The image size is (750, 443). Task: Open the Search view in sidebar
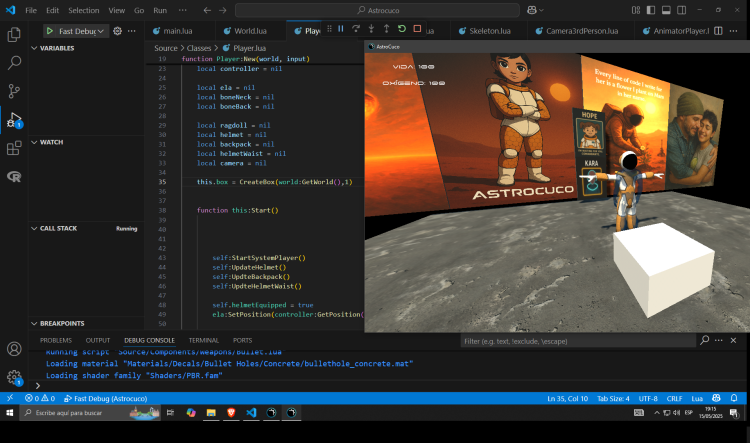point(14,62)
